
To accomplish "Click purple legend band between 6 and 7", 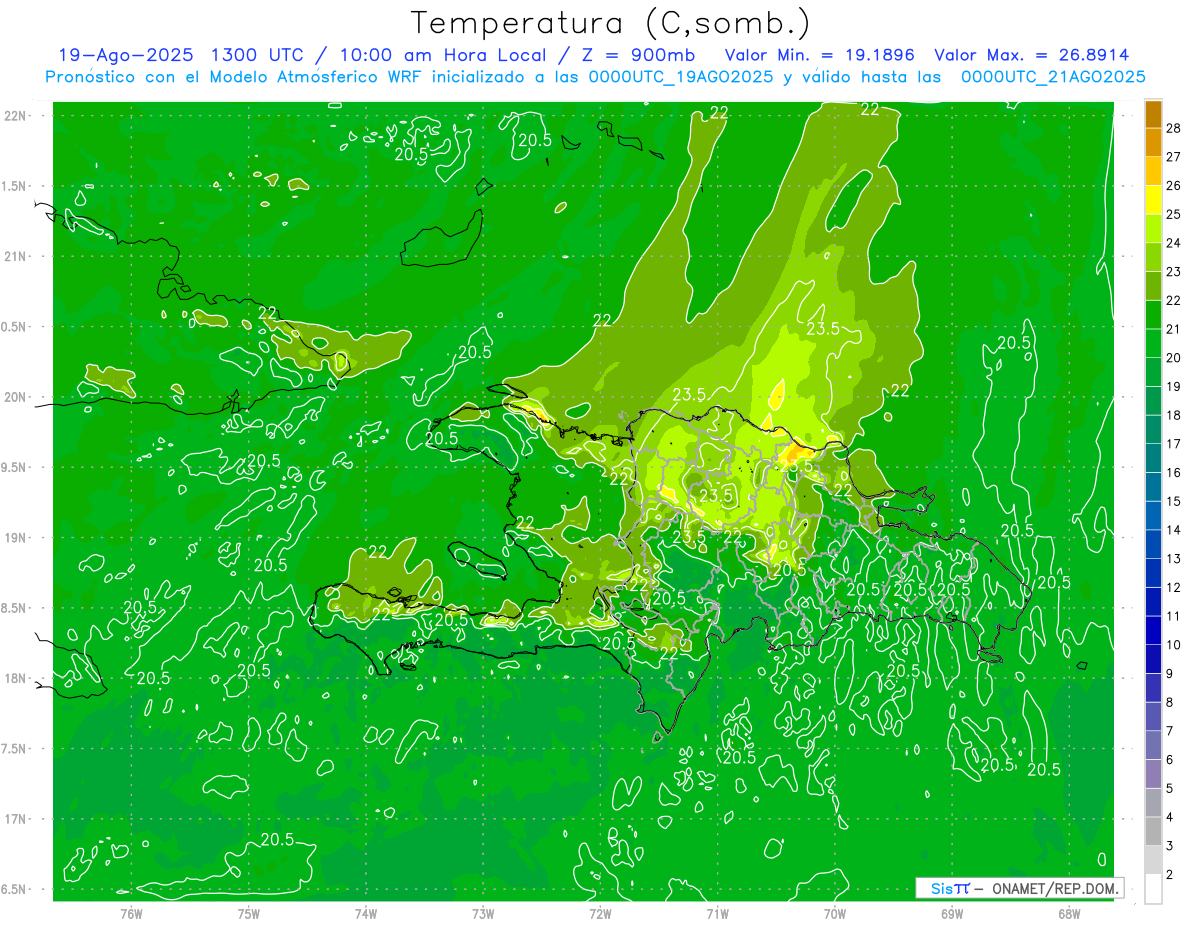I will tap(1153, 746).
